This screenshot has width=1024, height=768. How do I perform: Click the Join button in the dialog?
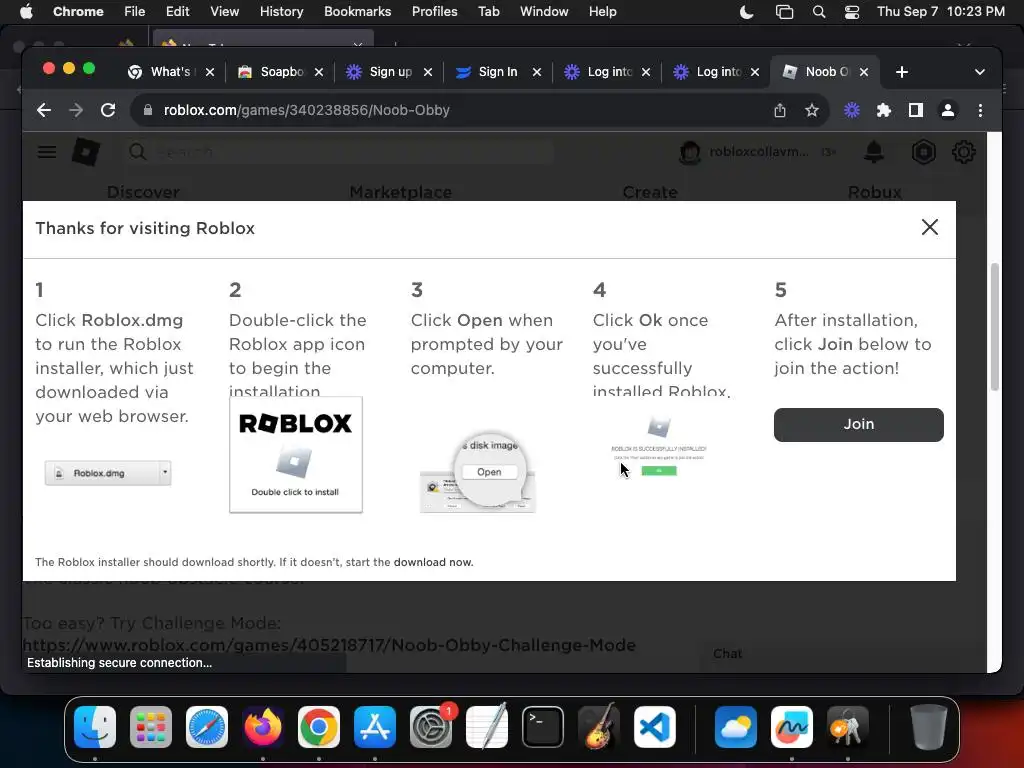click(x=858, y=424)
